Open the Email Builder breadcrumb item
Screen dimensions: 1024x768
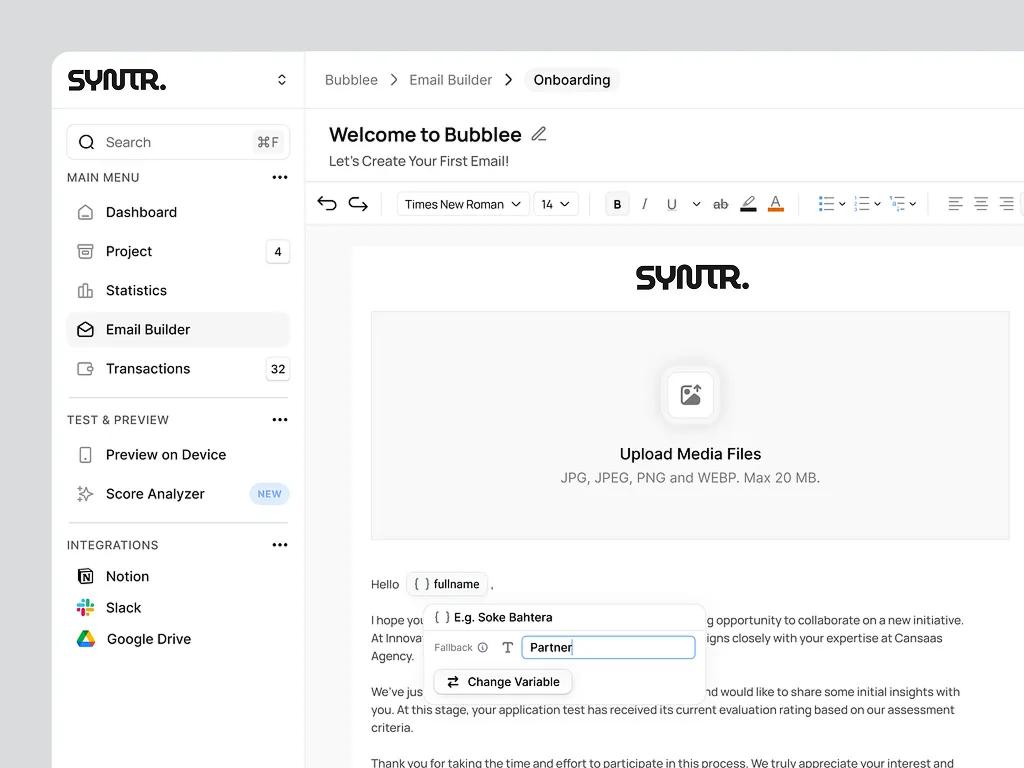[451, 79]
